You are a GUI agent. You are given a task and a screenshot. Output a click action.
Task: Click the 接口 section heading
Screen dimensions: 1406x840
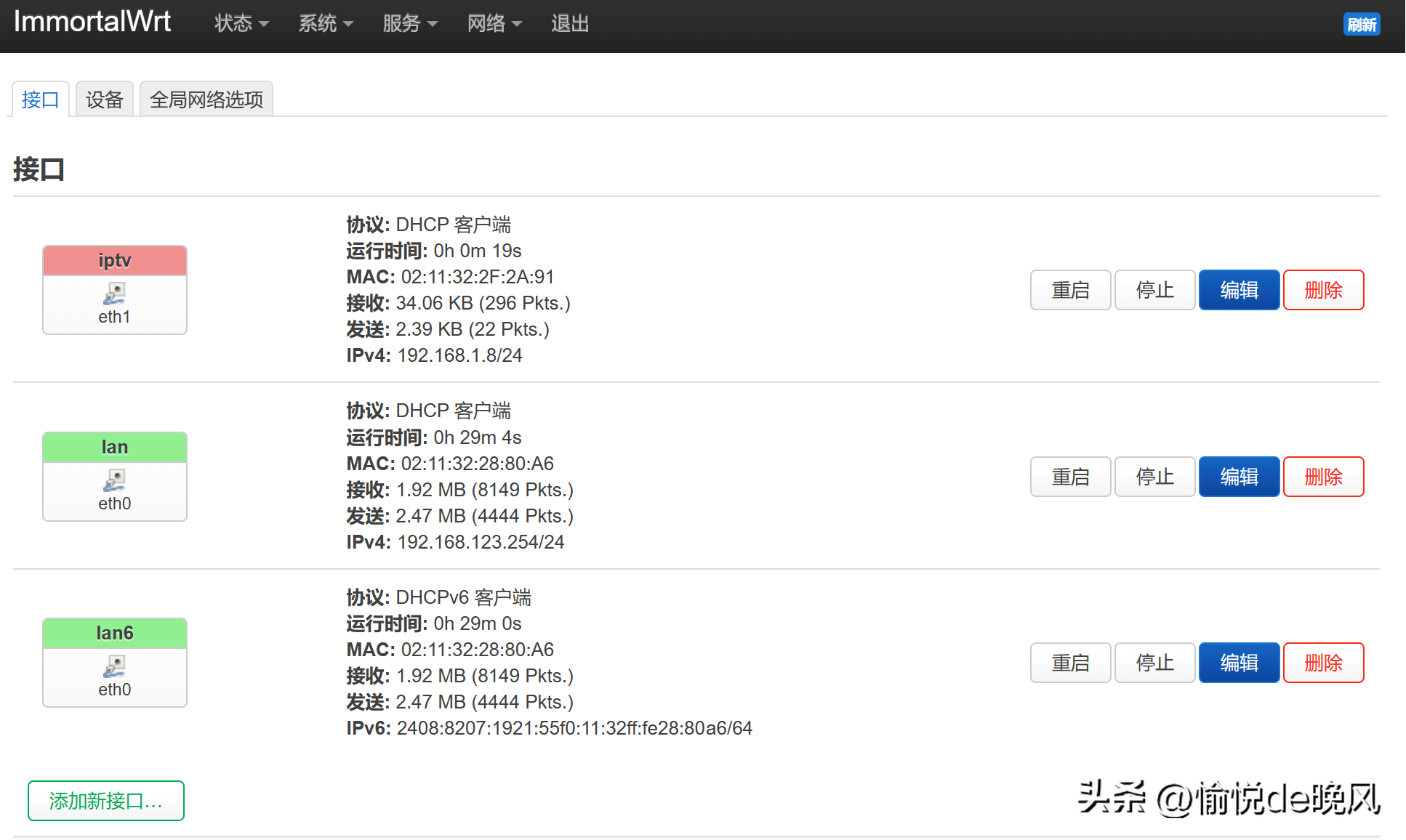coord(39,169)
